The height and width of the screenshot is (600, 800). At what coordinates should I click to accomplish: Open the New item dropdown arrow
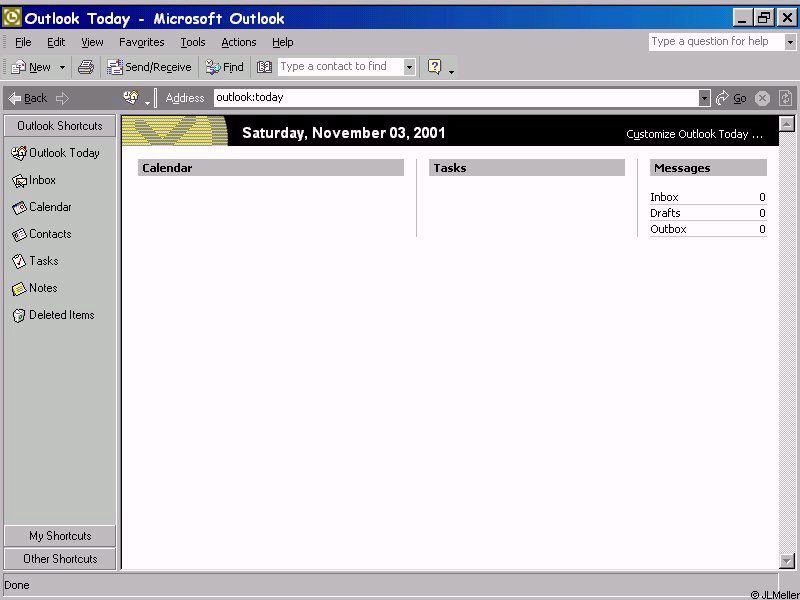62,67
